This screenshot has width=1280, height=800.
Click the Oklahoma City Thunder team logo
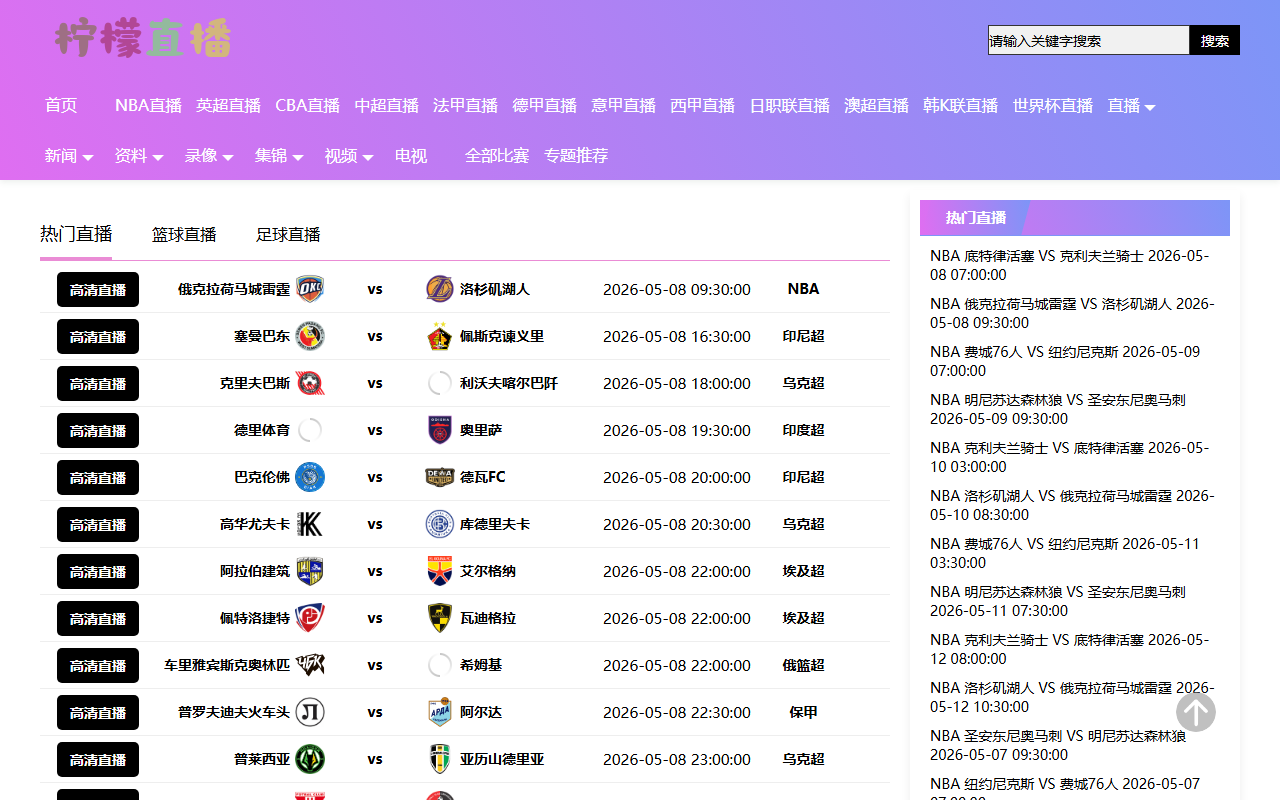coord(310,289)
